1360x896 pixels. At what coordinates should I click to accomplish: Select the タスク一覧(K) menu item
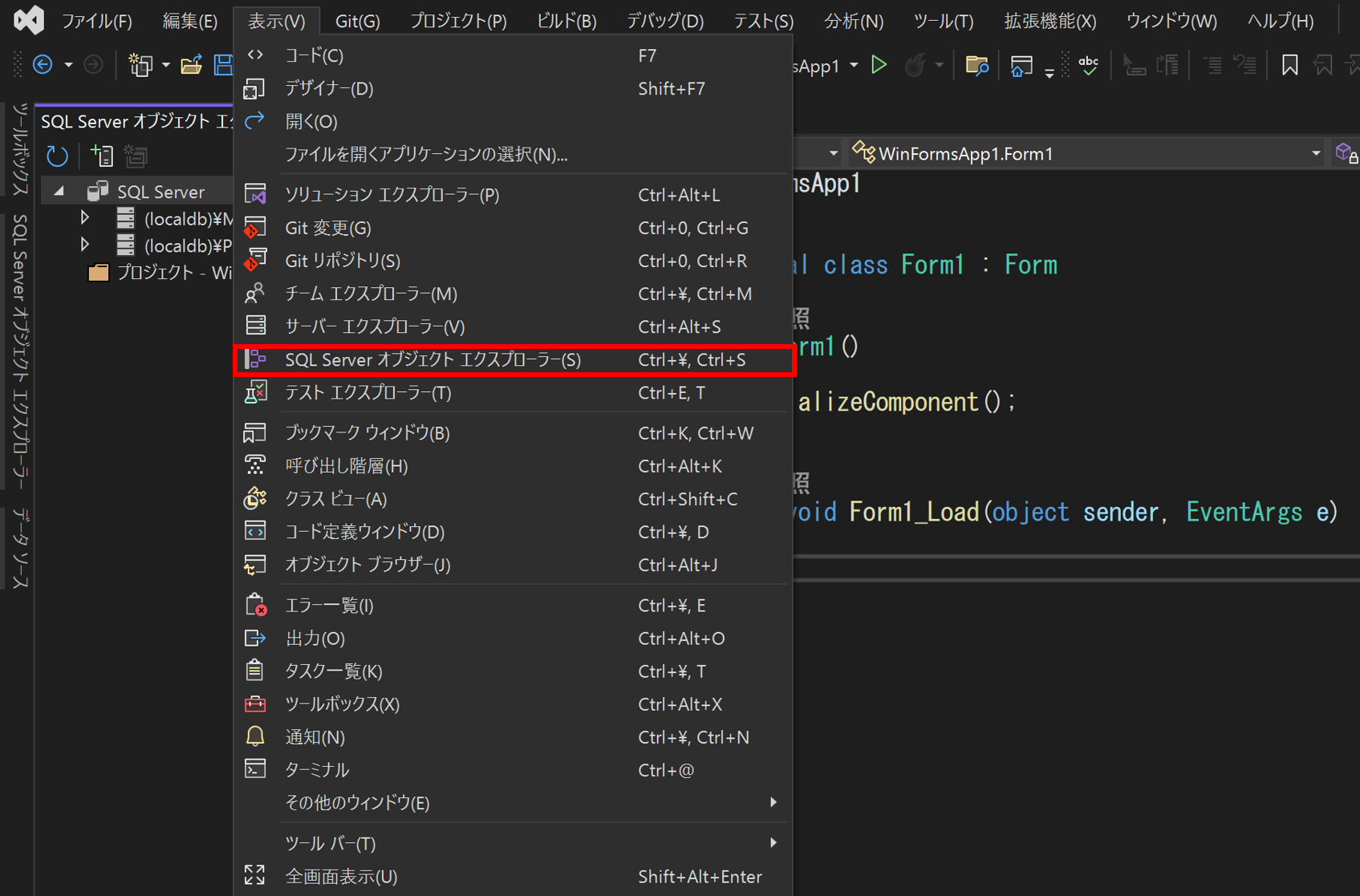[514, 671]
